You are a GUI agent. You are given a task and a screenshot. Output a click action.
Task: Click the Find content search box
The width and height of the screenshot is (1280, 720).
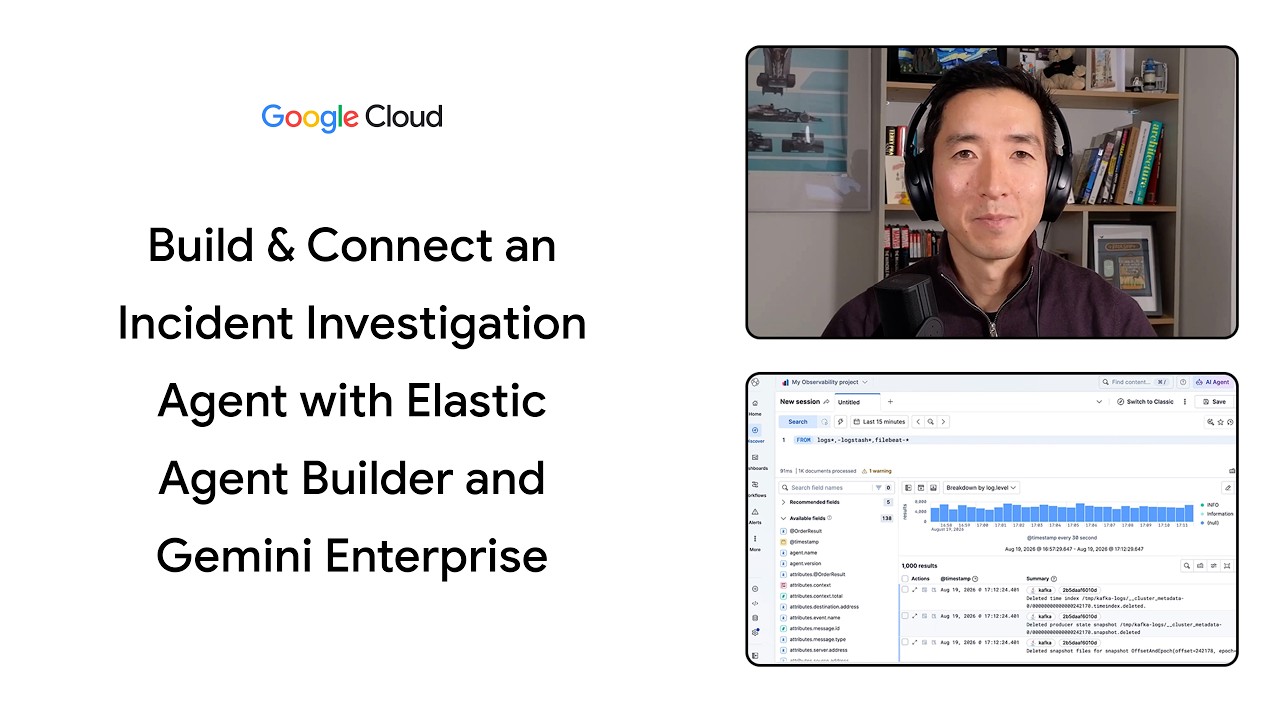(1136, 382)
